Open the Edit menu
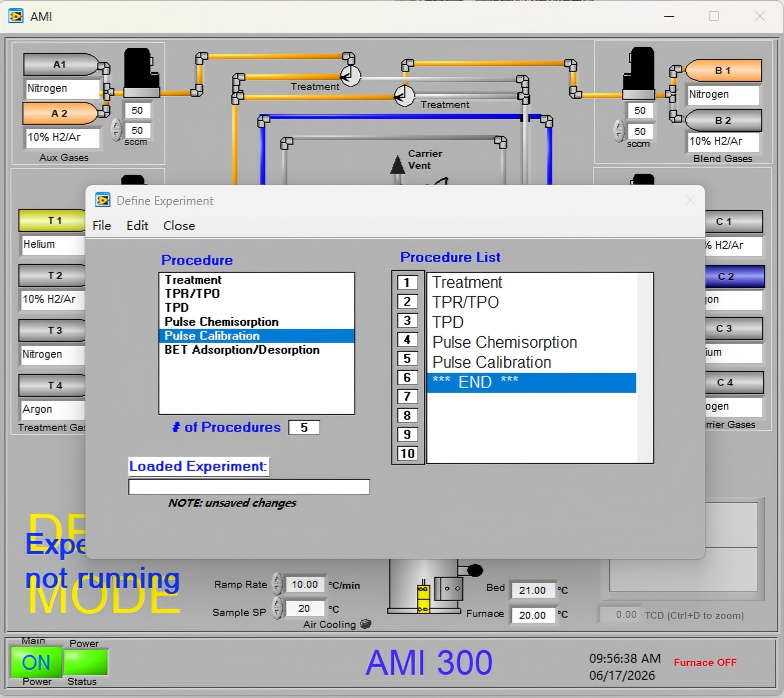 (137, 226)
